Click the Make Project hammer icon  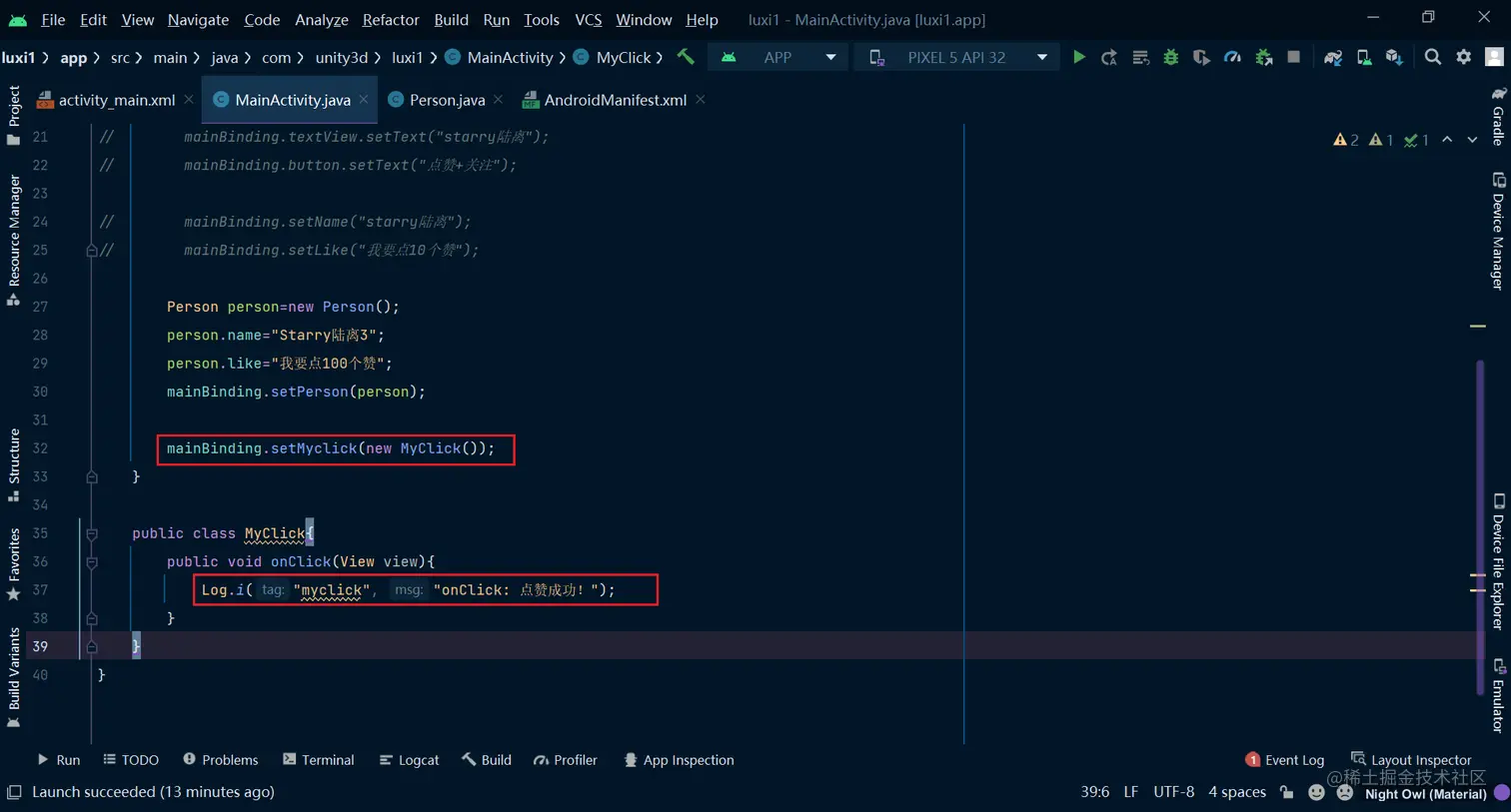[686, 57]
